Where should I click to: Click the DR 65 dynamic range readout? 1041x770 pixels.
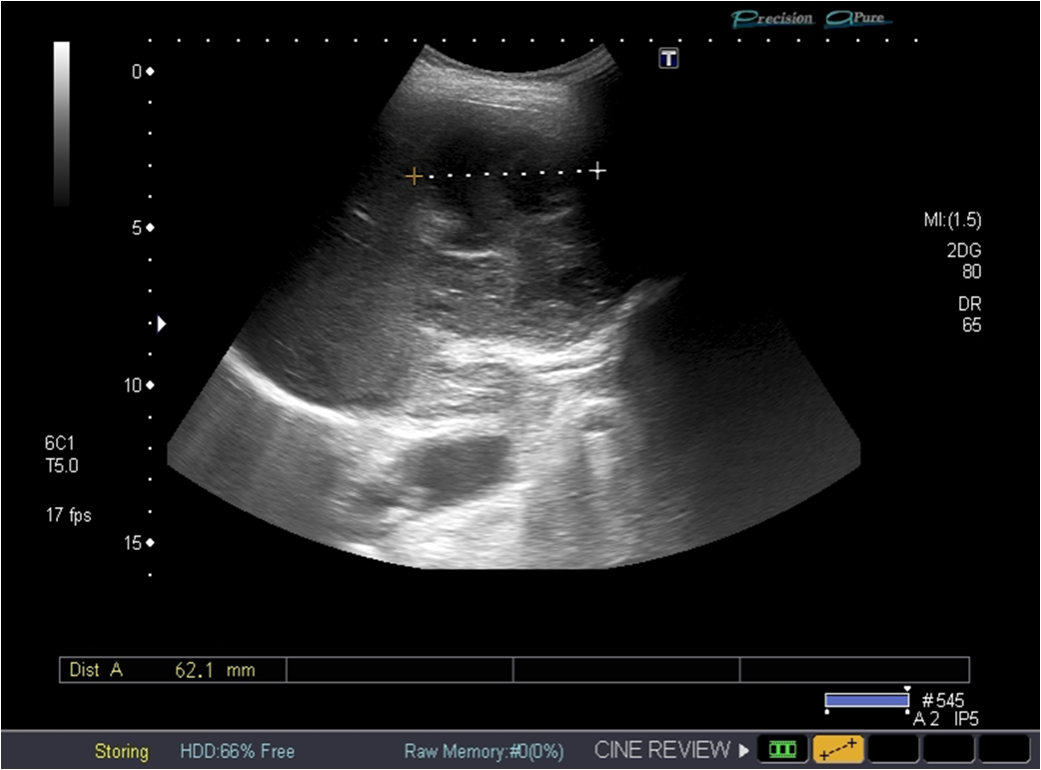[x=970, y=316]
